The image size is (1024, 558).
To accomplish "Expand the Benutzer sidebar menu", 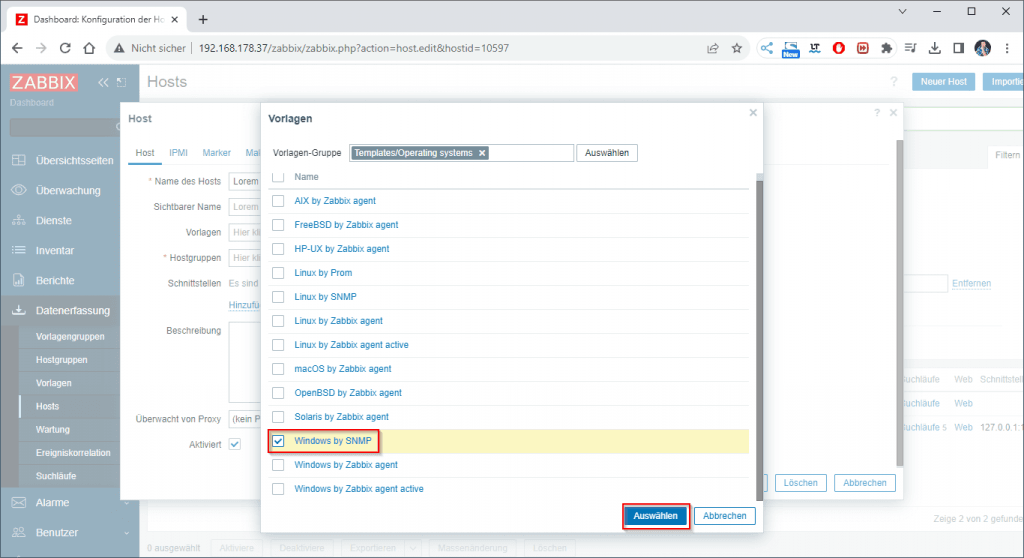I will point(70,532).
